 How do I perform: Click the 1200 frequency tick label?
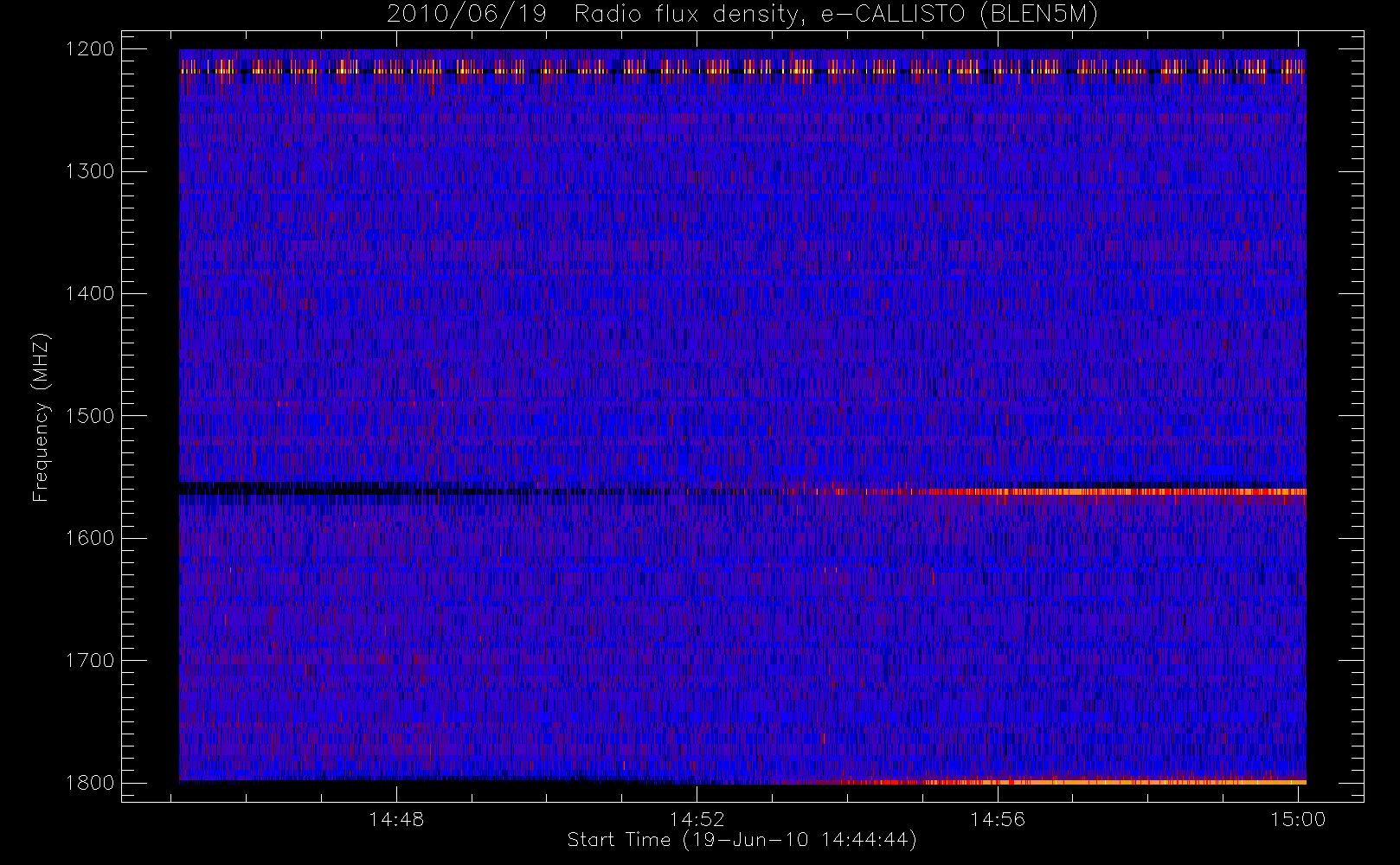tap(90, 49)
